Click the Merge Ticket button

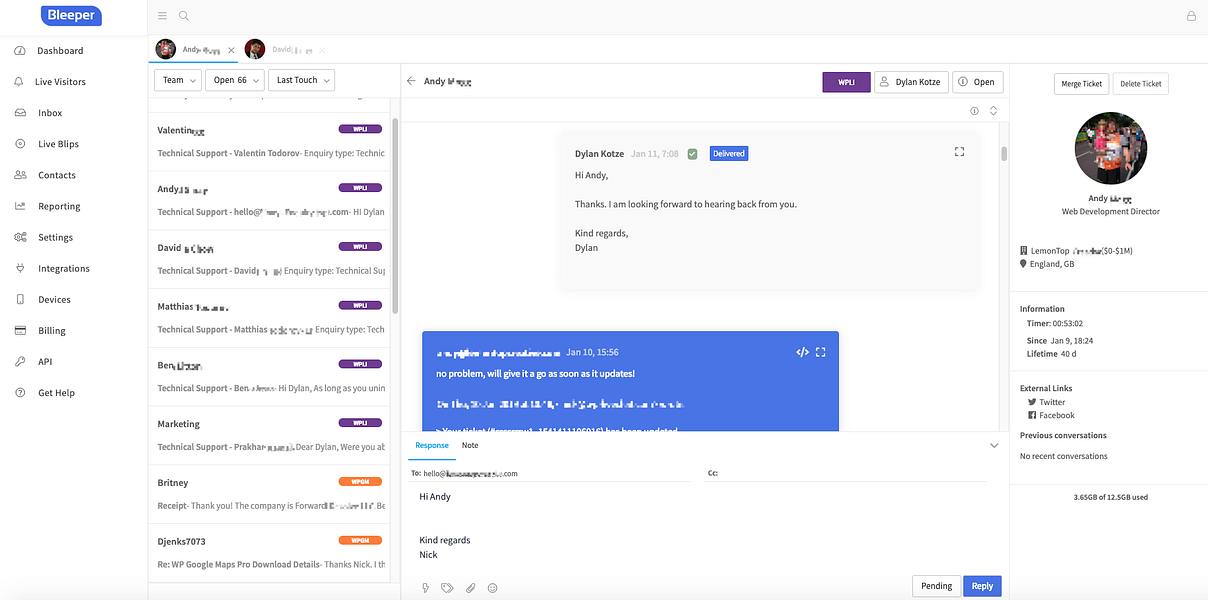coord(1082,84)
